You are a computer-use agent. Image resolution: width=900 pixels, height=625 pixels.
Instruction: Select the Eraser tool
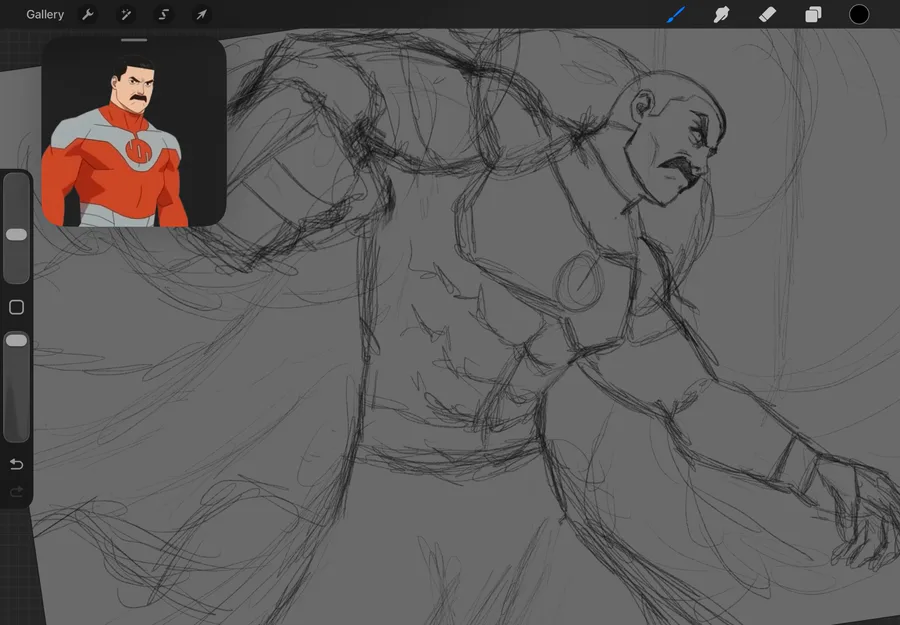click(x=767, y=14)
